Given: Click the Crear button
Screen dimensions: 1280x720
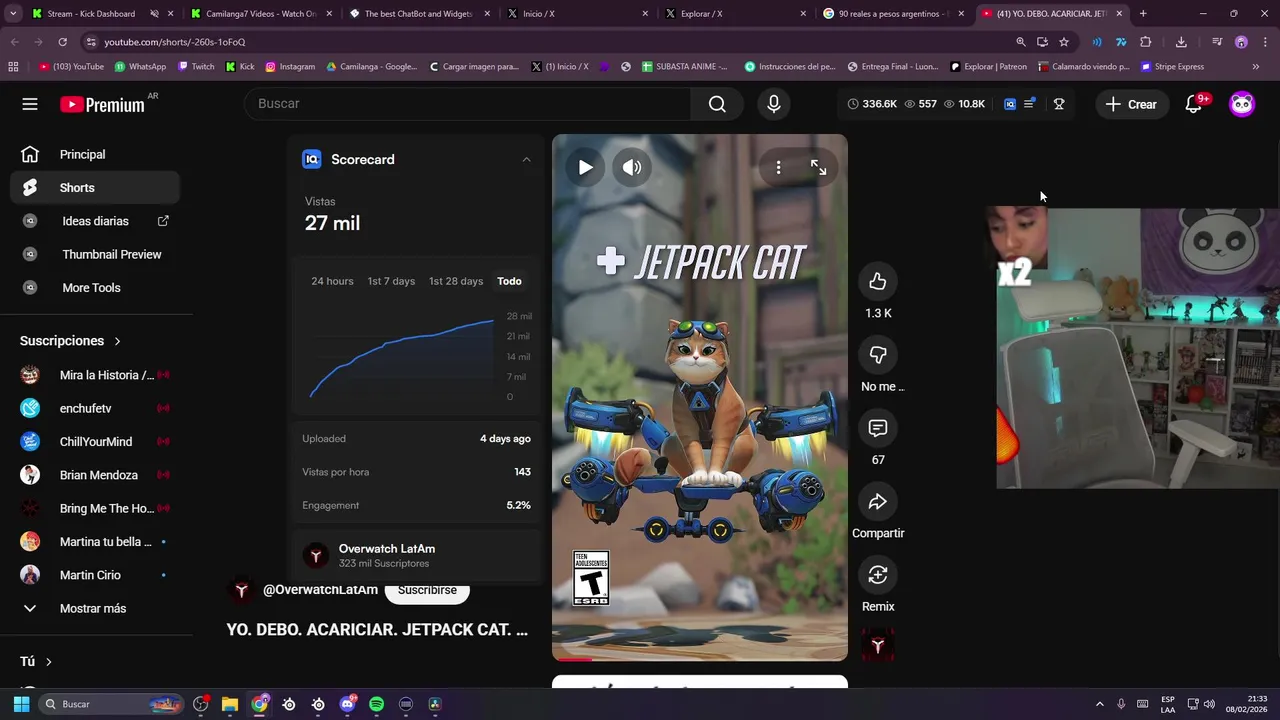Looking at the screenshot, I should point(1131,104).
